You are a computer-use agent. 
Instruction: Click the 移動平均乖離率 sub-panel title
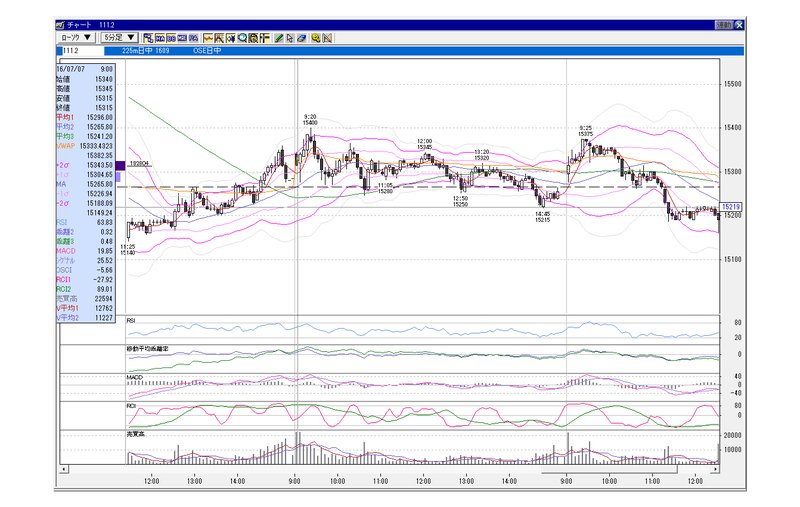(x=147, y=348)
